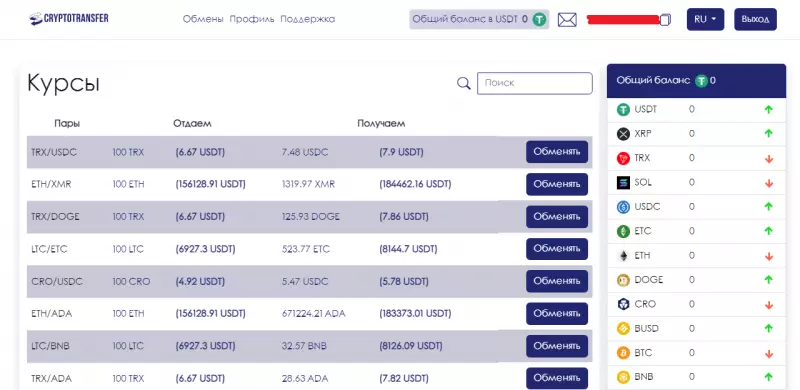This screenshot has width=800, height=390.
Task: Click the 671224.21 ADA value
Action: (x=313, y=313)
